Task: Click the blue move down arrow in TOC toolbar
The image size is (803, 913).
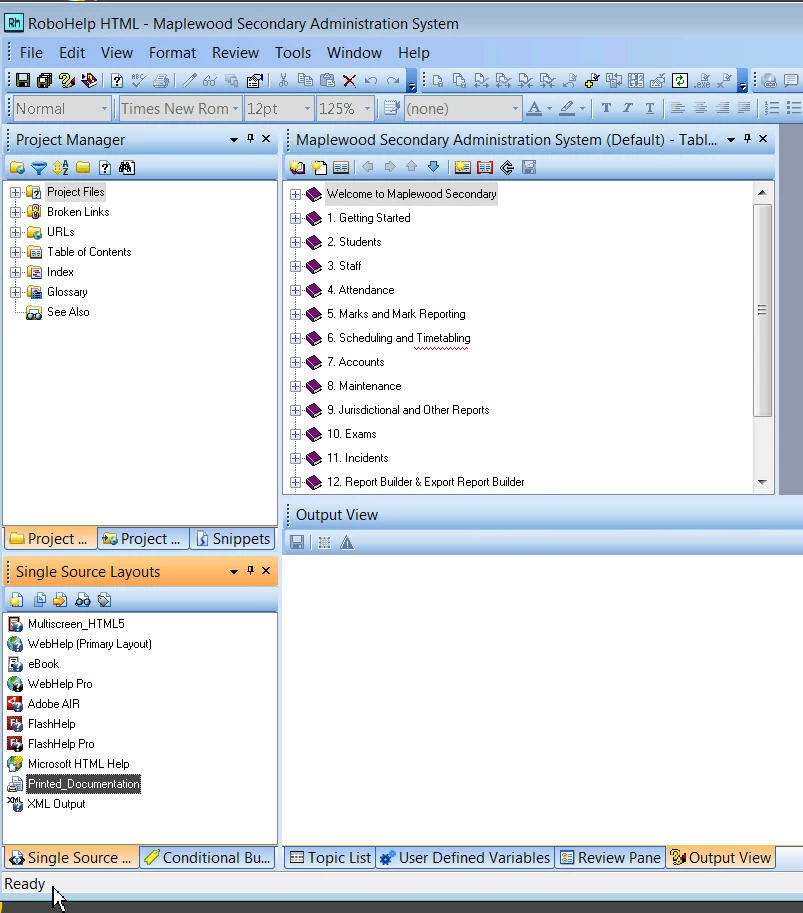Action: pos(433,167)
